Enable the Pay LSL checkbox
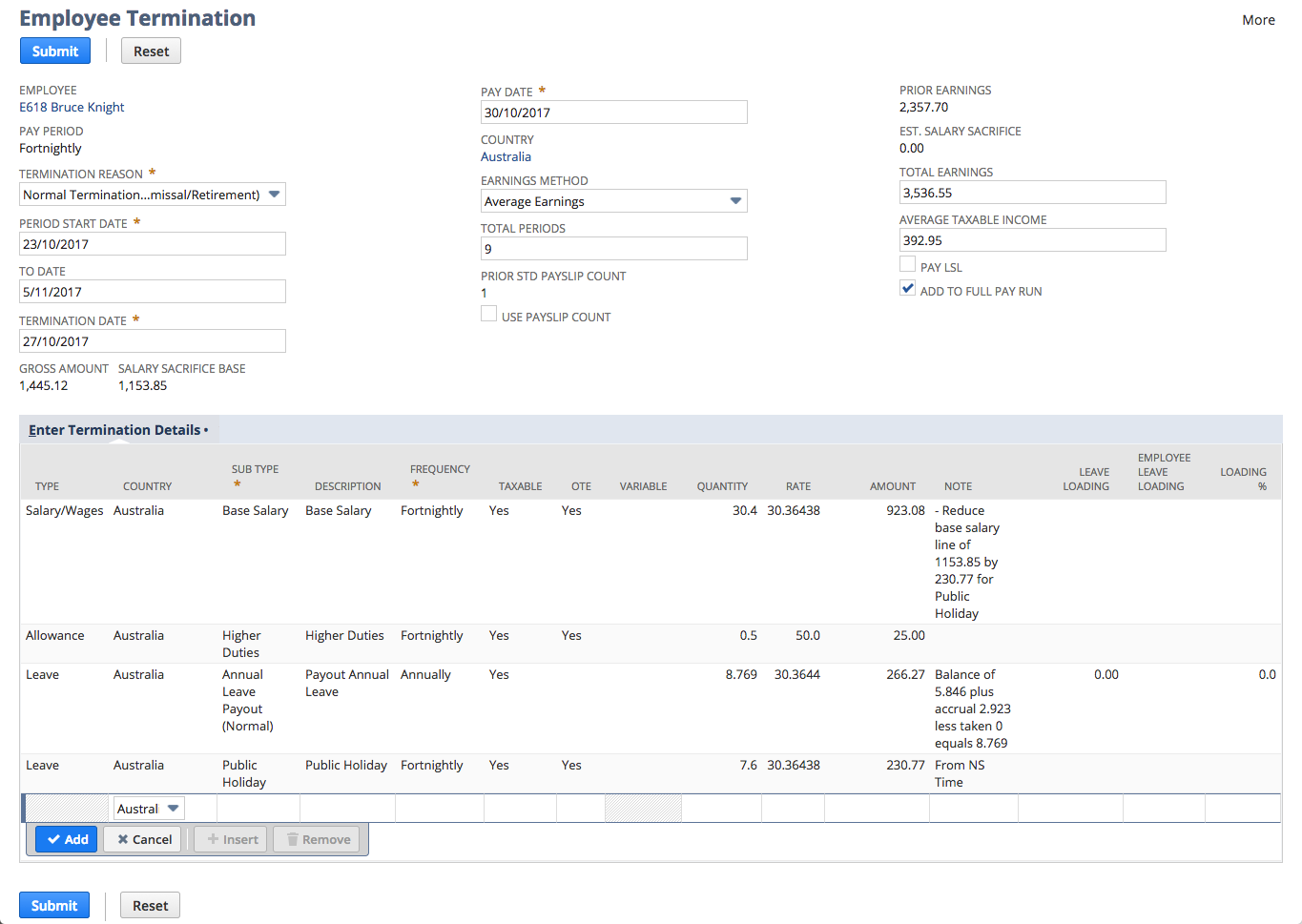 tap(907, 263)
